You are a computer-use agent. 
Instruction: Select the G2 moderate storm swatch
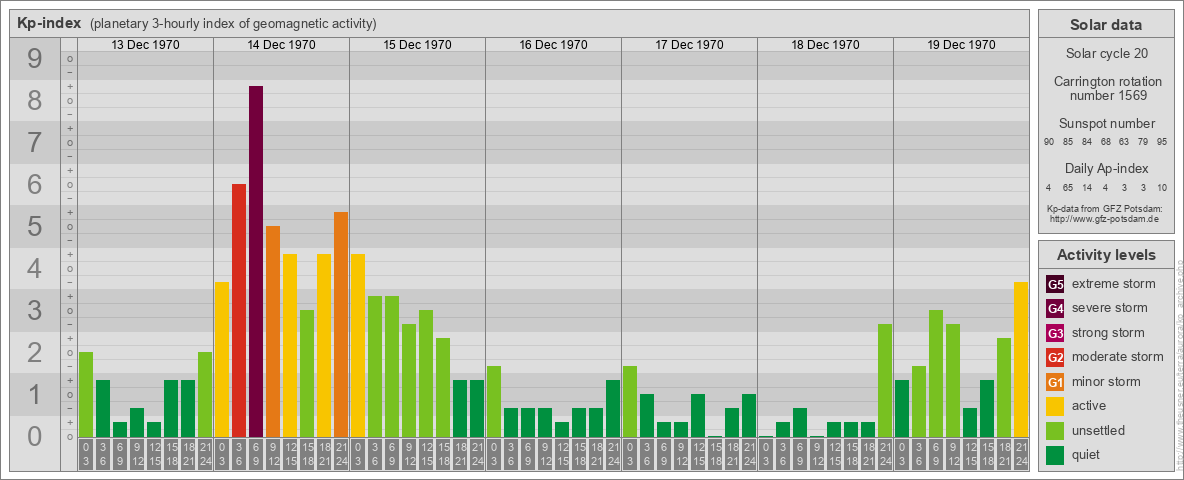coord(1055,357)
